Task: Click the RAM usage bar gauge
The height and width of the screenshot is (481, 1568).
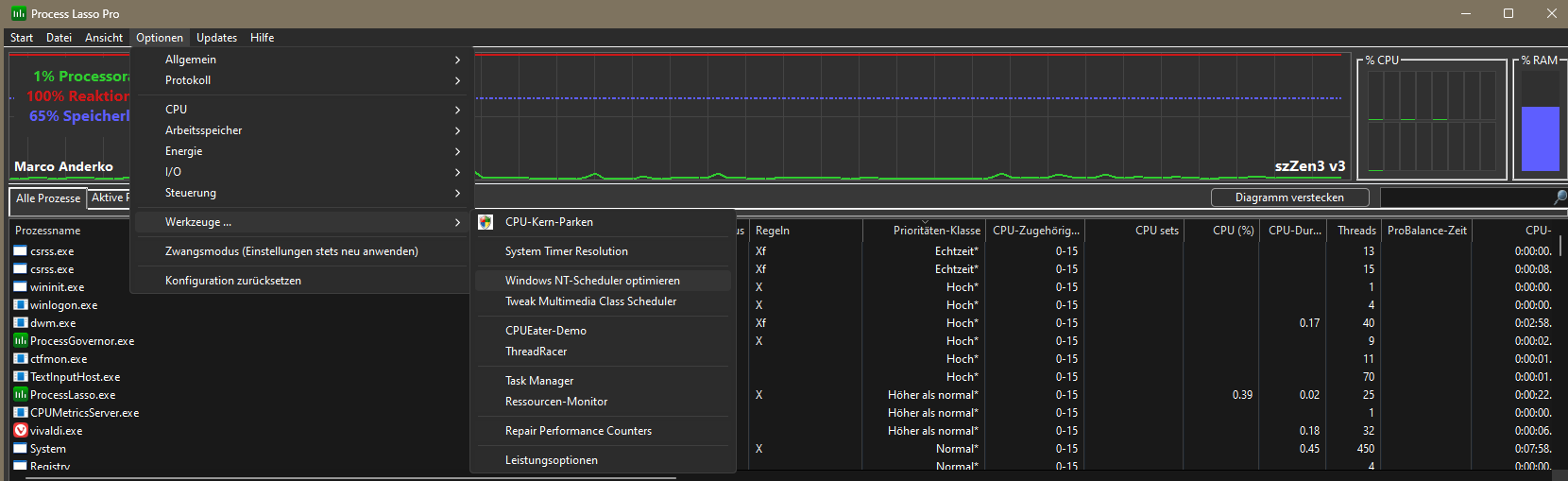Action: click(1541, 121)
